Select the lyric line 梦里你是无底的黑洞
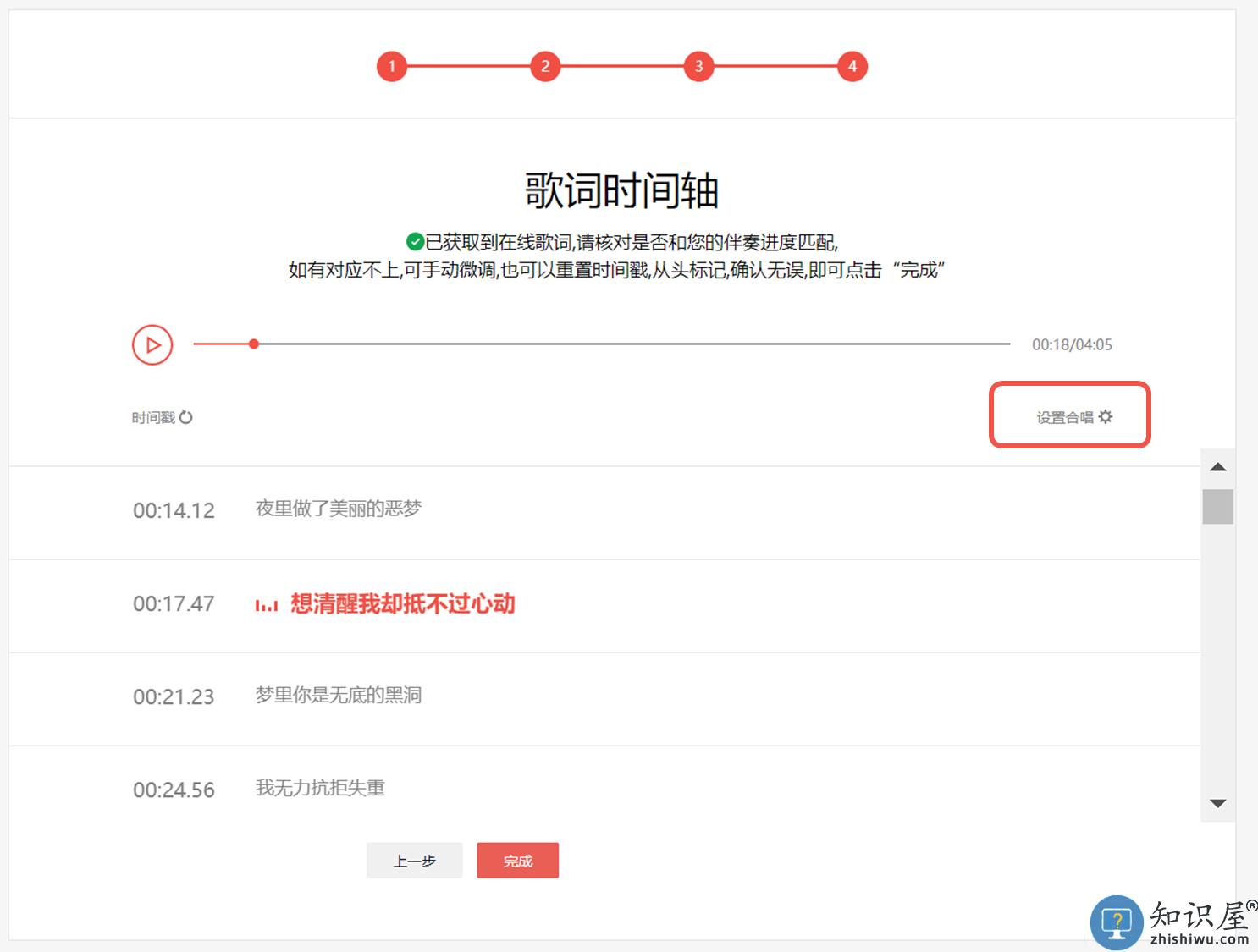The height and width of the screenshot is (952, 1258). pyautogui.click(x=338, y=695)
